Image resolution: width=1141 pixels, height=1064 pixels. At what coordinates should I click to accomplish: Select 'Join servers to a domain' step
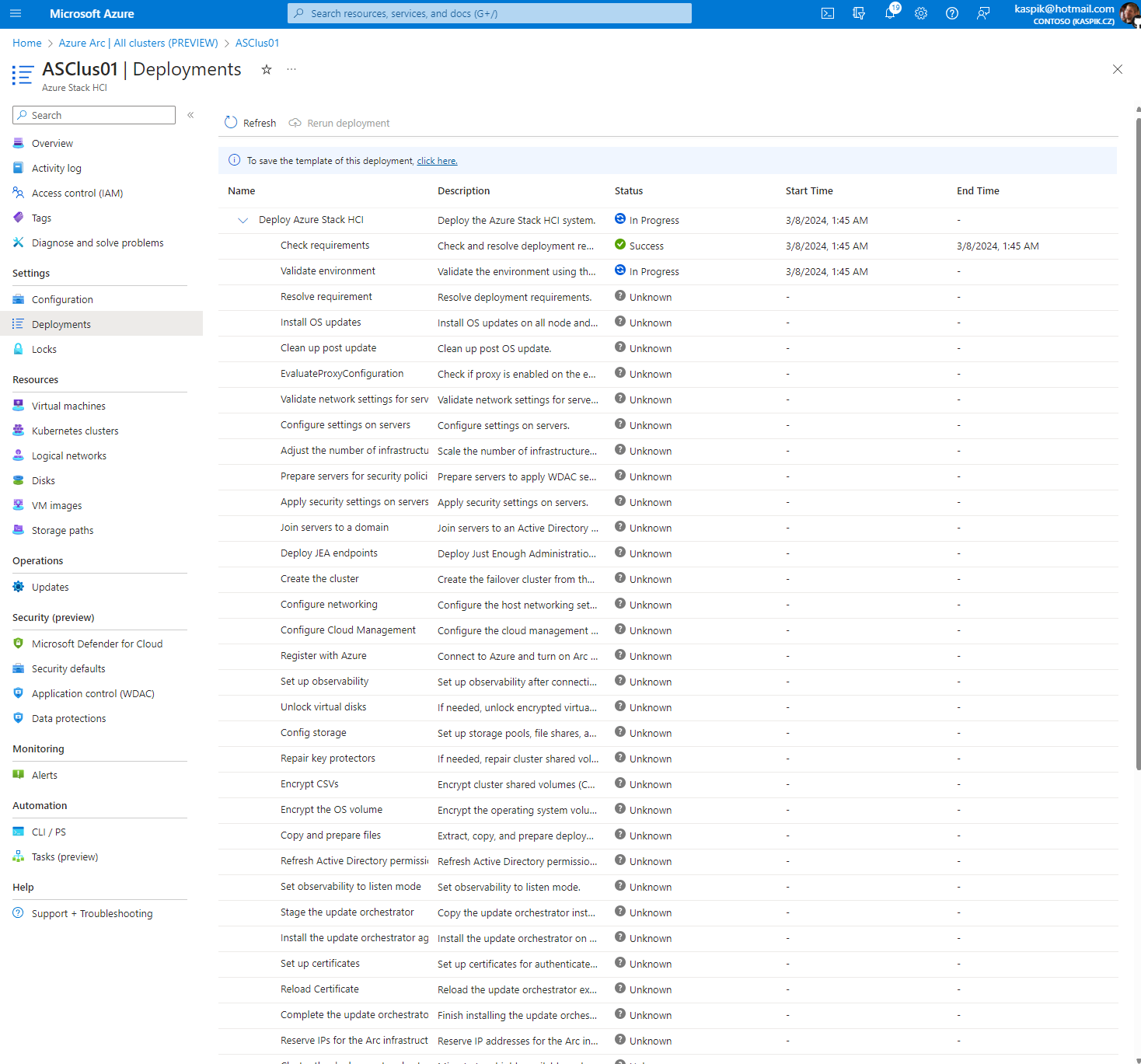(334, 527)
